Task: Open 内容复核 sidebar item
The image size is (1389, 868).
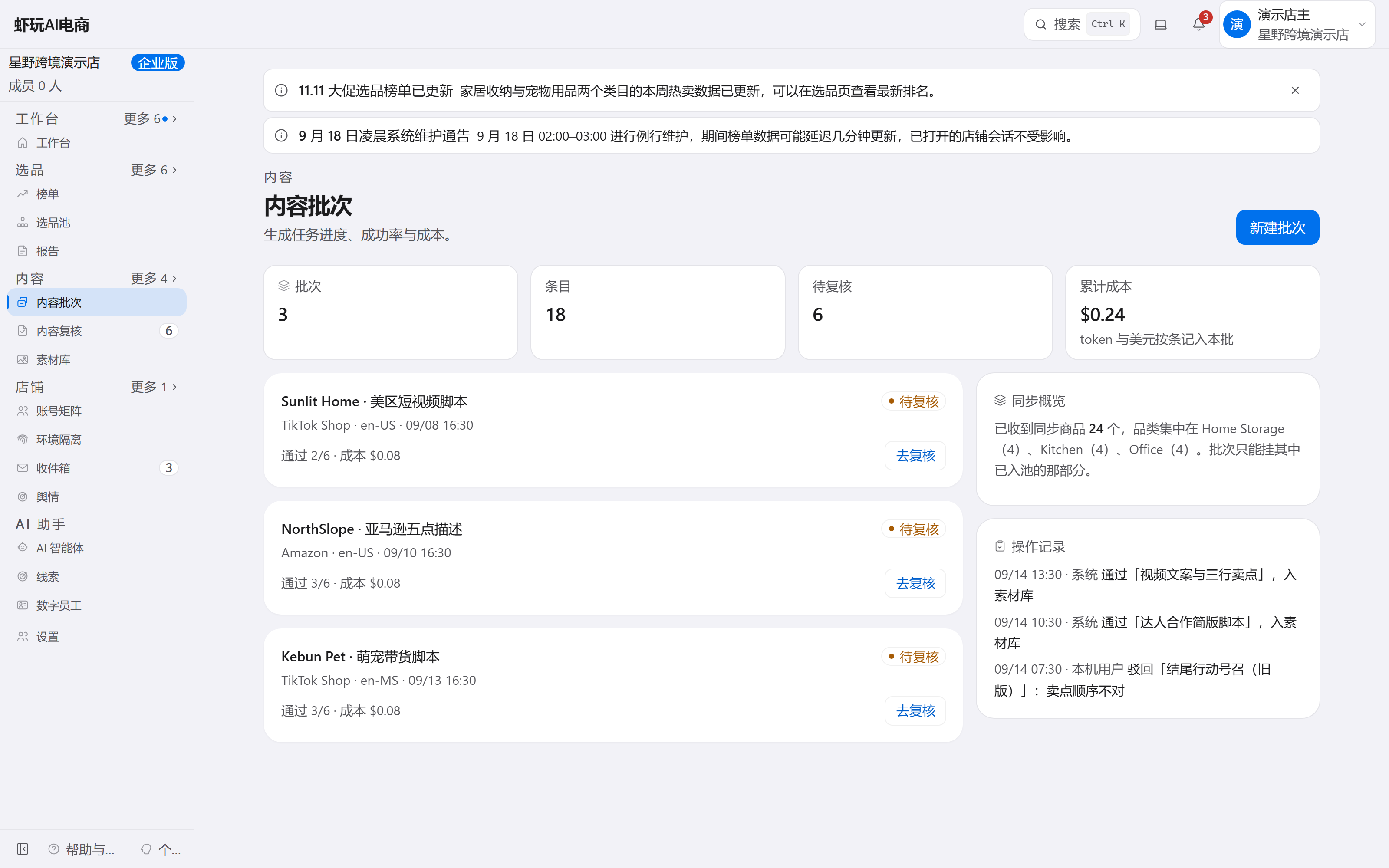Action: tap(96, 331)
